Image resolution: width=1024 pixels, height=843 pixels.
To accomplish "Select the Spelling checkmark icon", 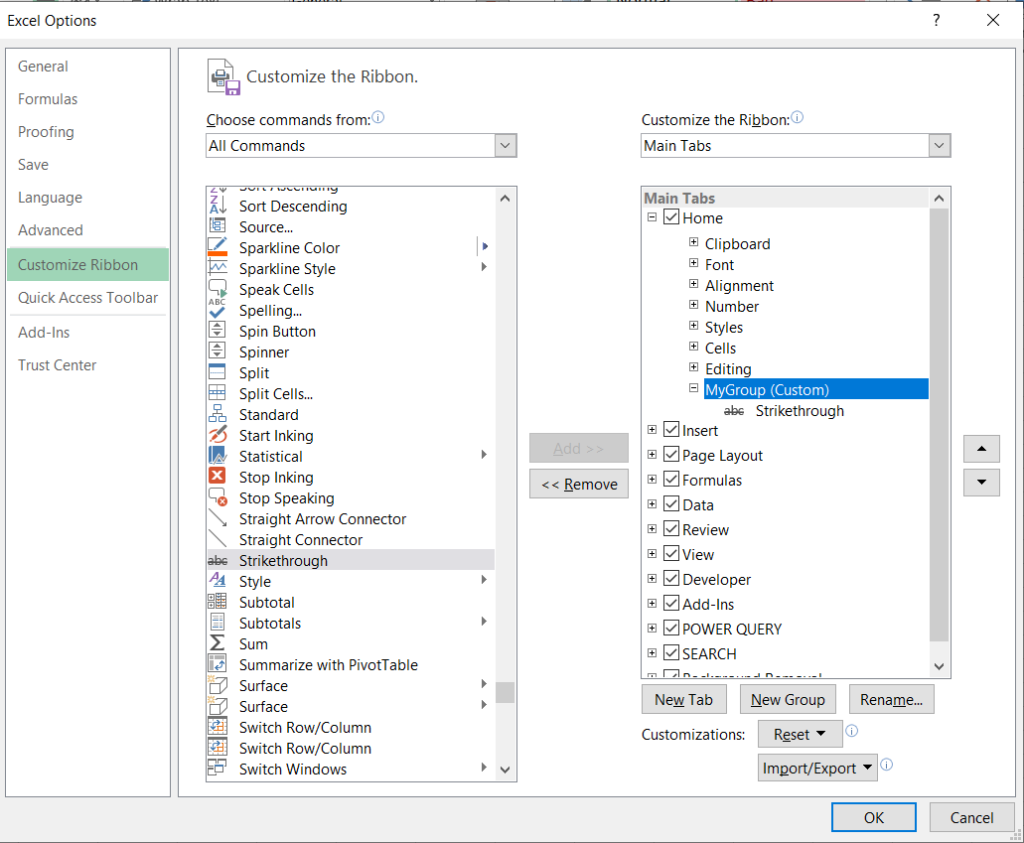I will pyautogui.click(x=217, y=311).
